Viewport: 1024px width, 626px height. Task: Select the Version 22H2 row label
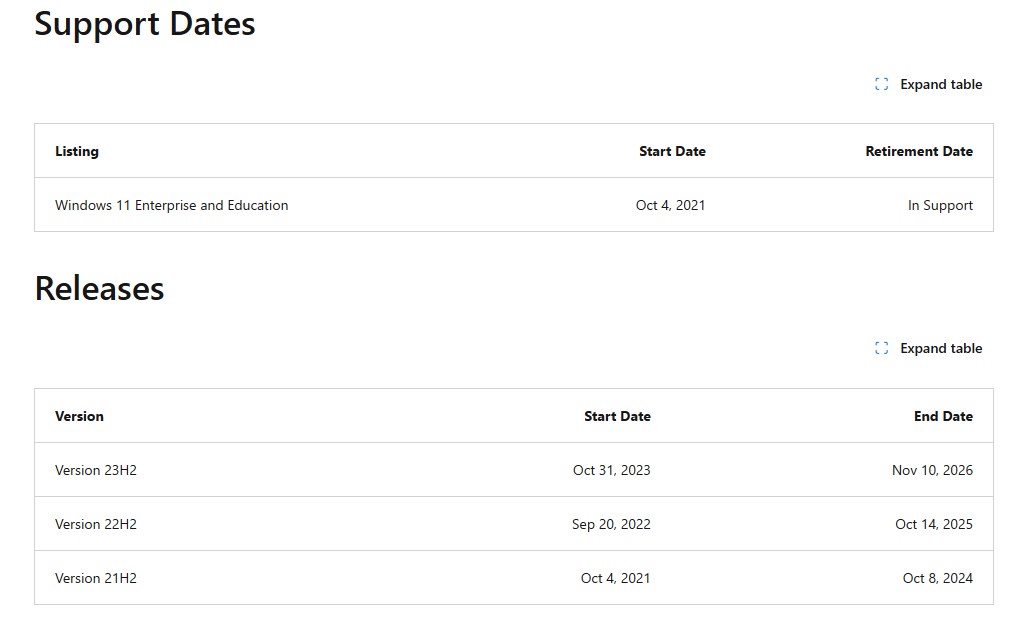coord(96,525)
